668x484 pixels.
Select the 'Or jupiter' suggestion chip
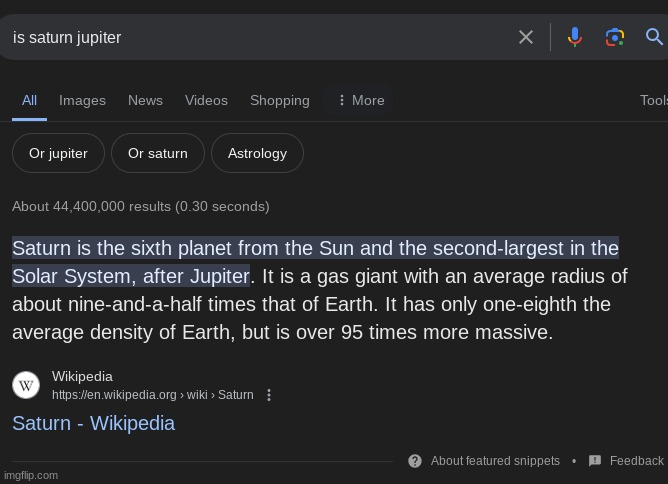coord(58,153)
